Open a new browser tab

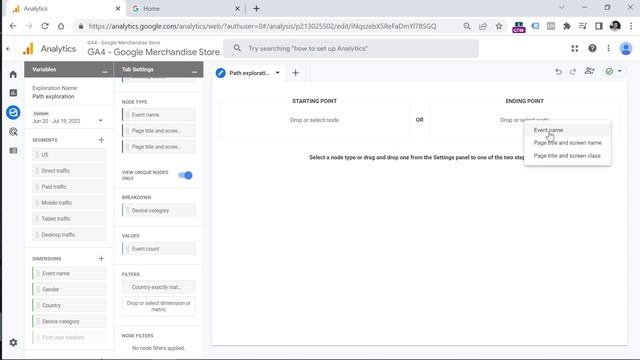point(256,9)
